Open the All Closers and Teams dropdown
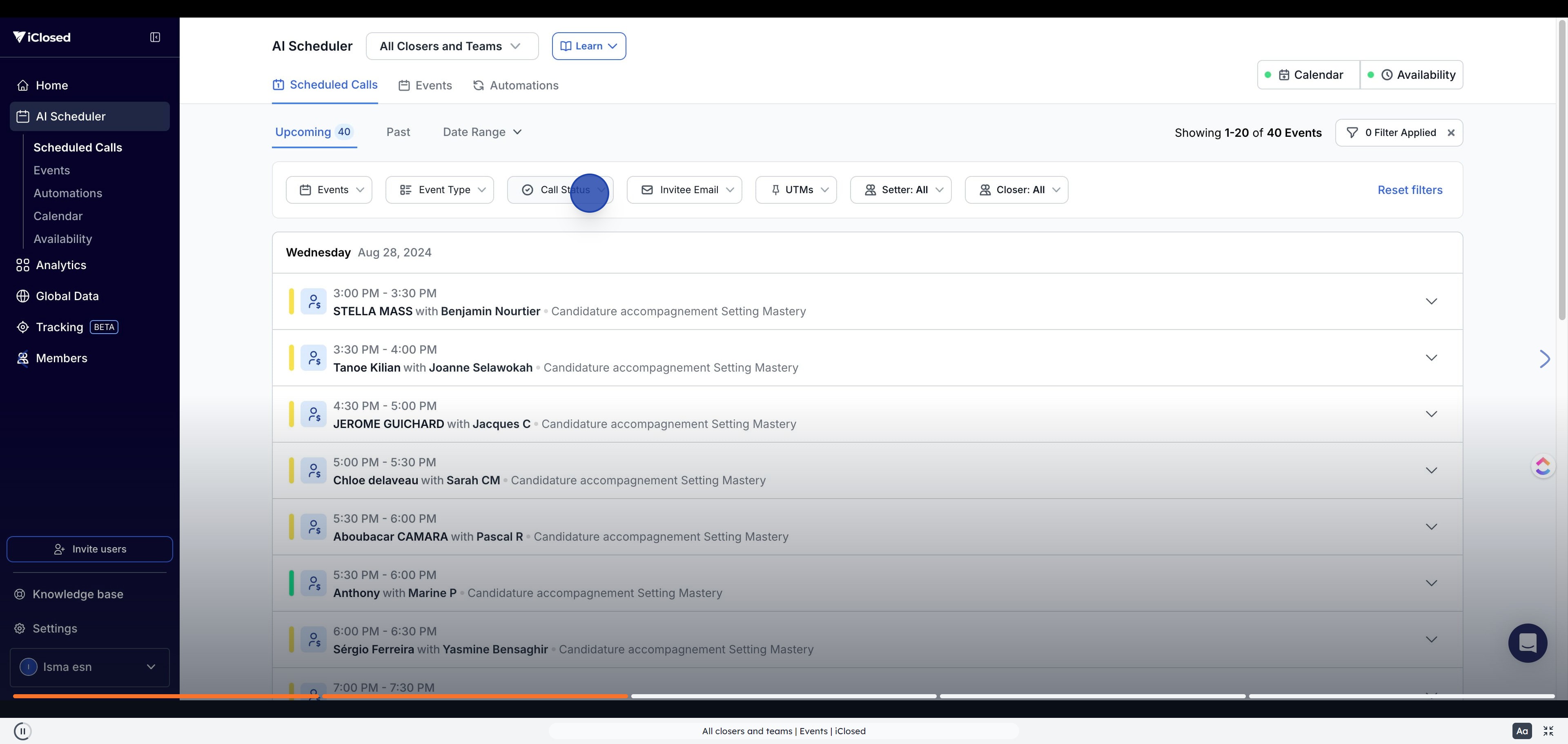The height and width of the screenshot is (744, 1568). (452, 46)
